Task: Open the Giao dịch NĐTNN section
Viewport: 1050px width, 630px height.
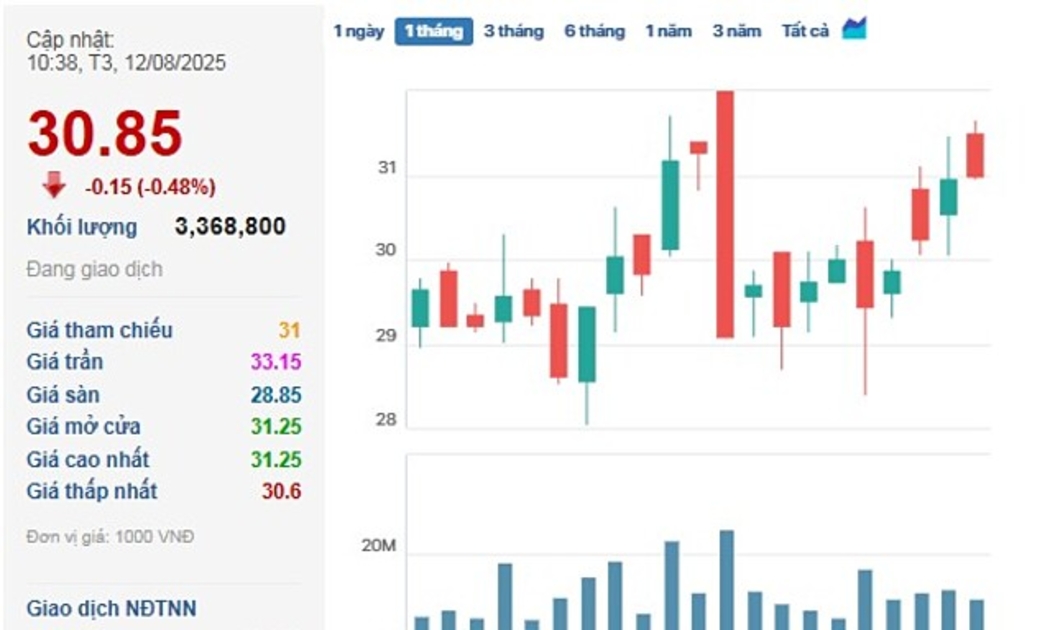Action: point(111,608)
